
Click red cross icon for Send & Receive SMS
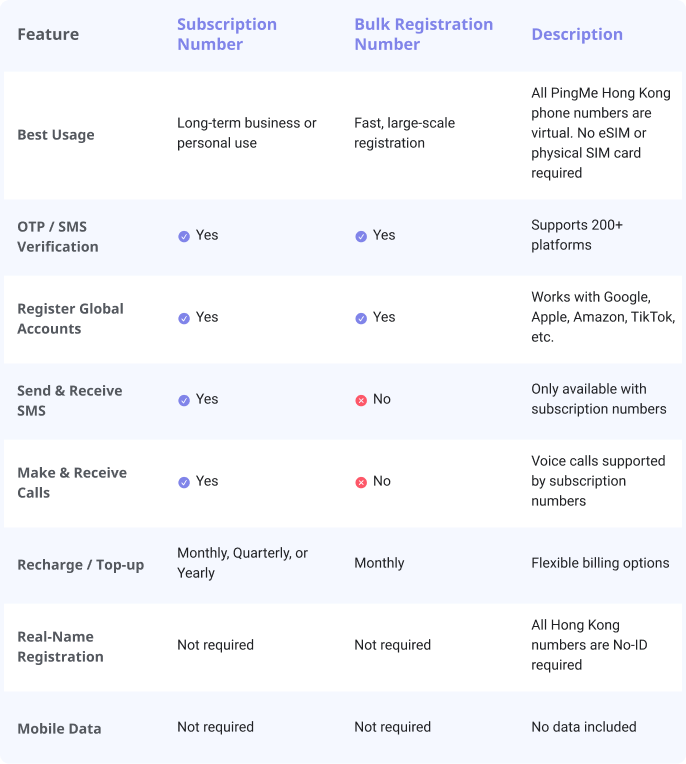(x=361, y=400)
